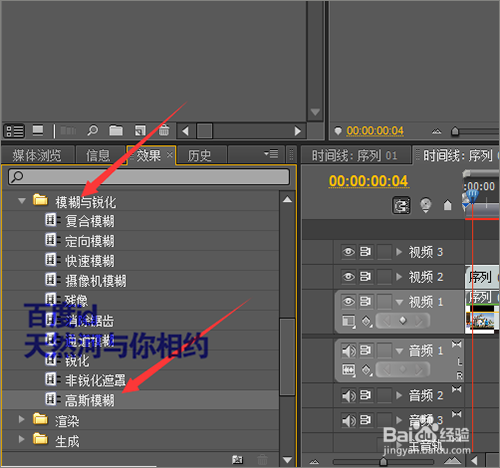The image size is (500, 468).
Task: Expand the 音频 2 track
Action: (x=399, y=396)
